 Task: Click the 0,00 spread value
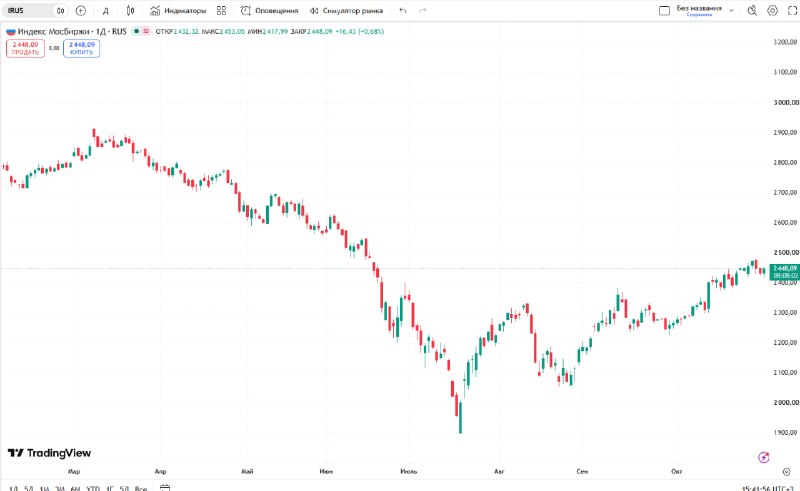(x=54, y=48)
